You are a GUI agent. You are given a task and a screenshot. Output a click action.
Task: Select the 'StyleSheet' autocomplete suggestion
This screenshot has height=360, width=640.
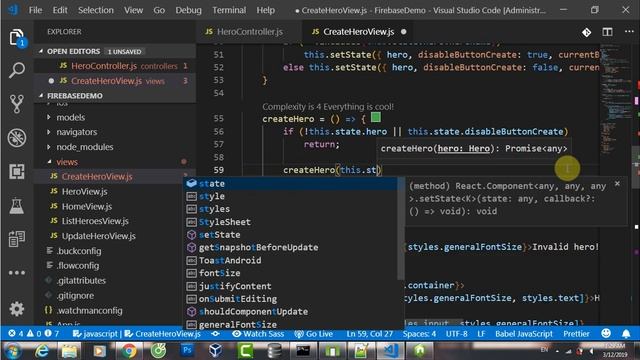pos(291,222)
